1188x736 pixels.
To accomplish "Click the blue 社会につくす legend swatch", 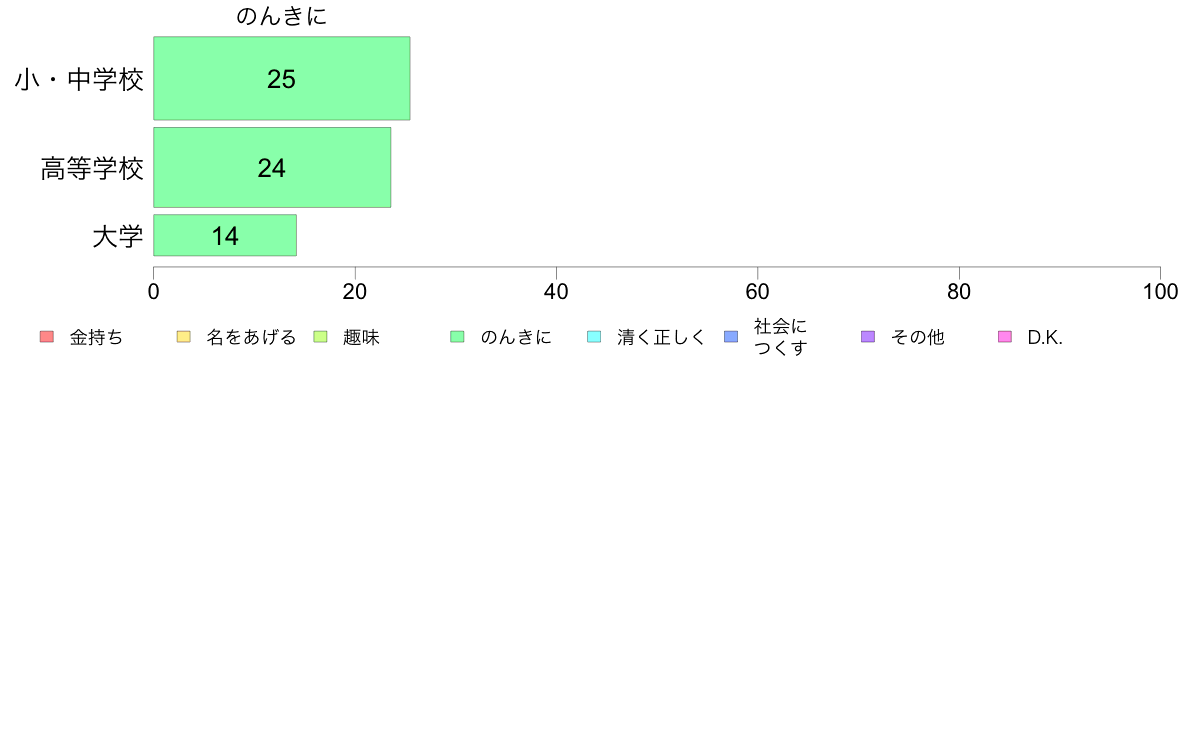I will tap(731, 337).
